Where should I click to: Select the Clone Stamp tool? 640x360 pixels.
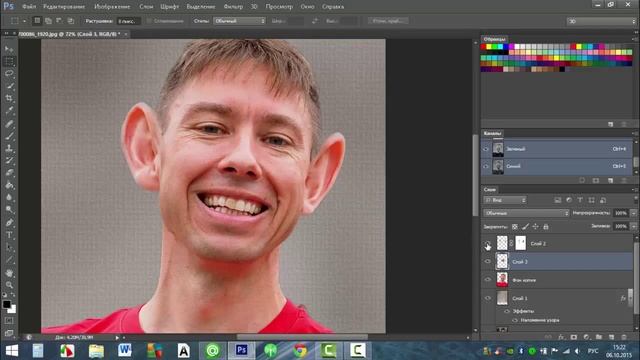9,148
